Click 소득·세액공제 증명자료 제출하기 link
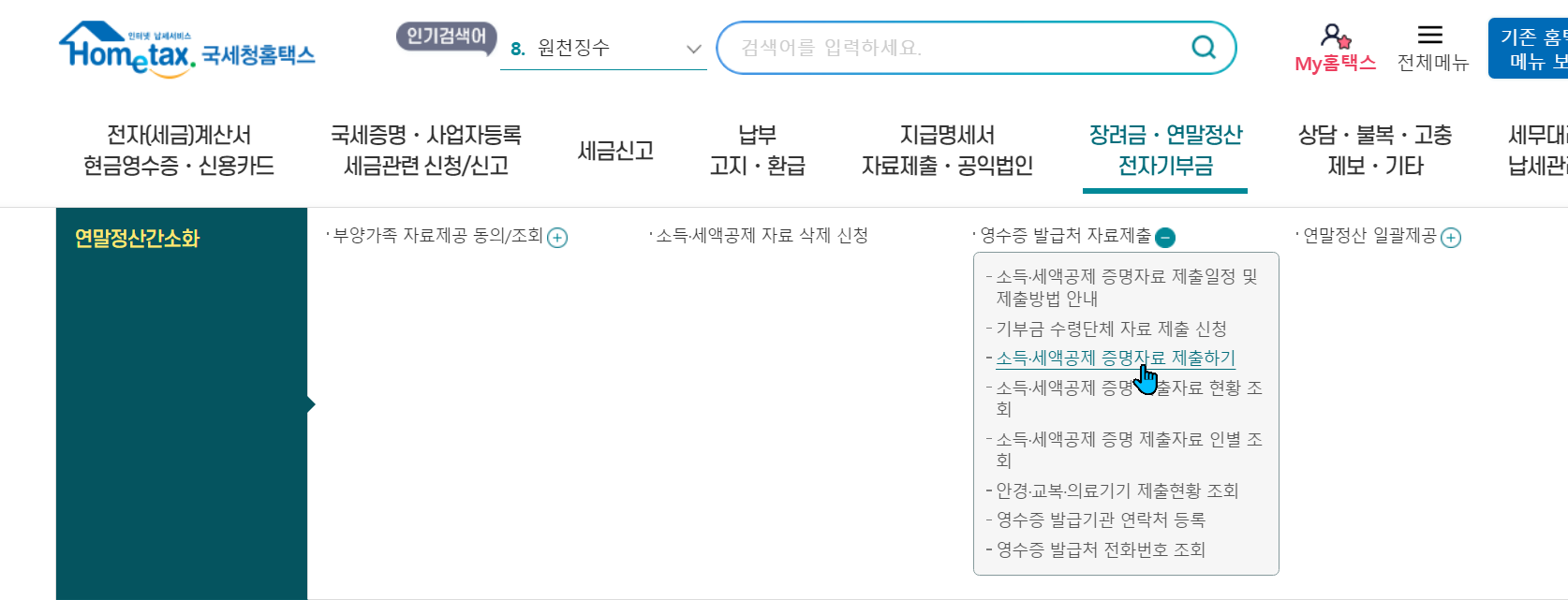 point(1115,358)
